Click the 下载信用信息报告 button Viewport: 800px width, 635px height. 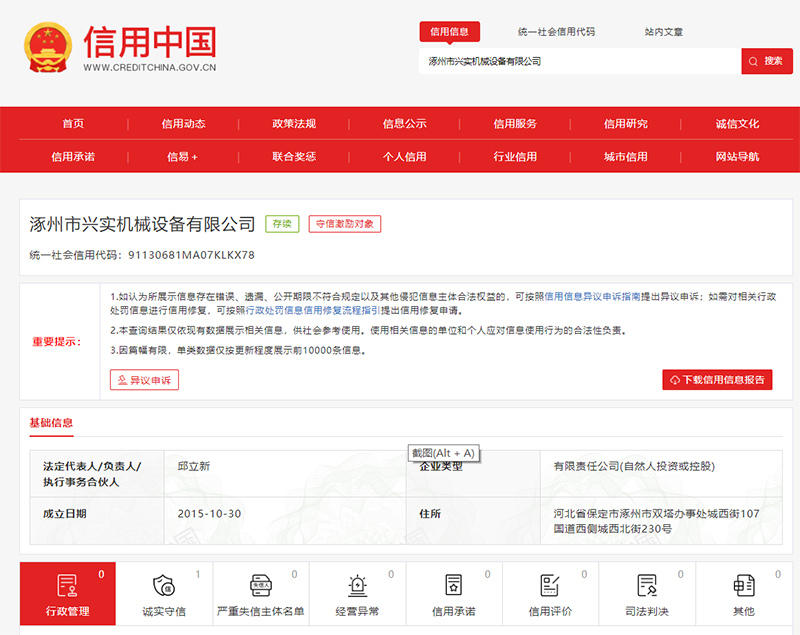pos(717,380)
